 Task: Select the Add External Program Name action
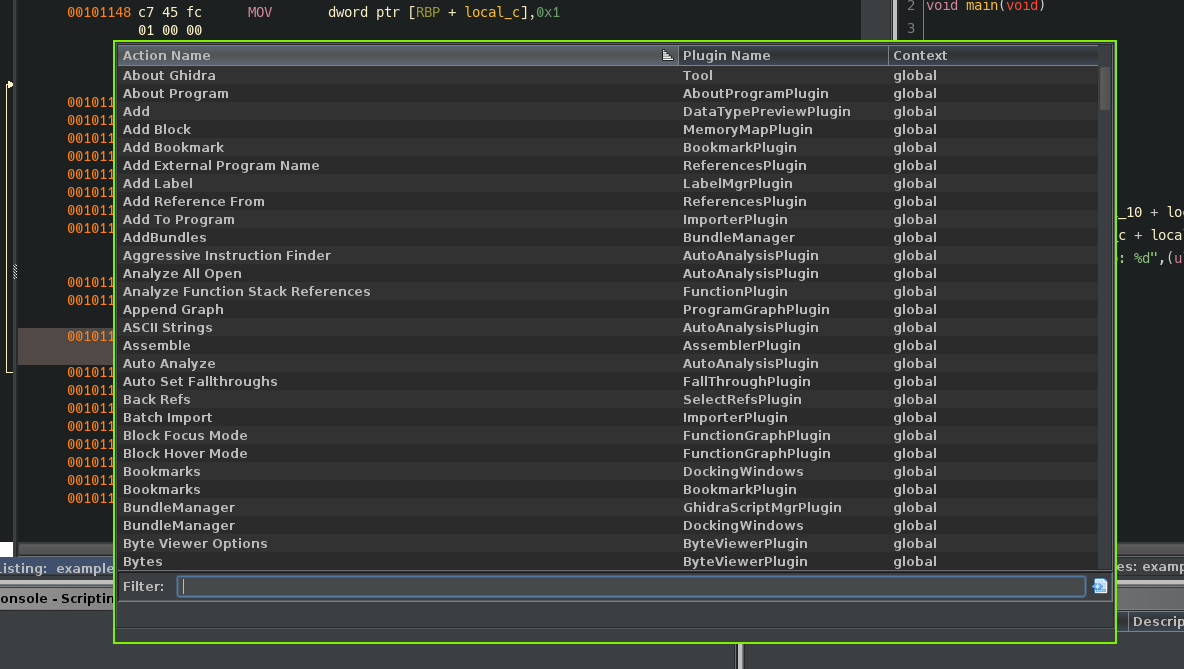608,165
